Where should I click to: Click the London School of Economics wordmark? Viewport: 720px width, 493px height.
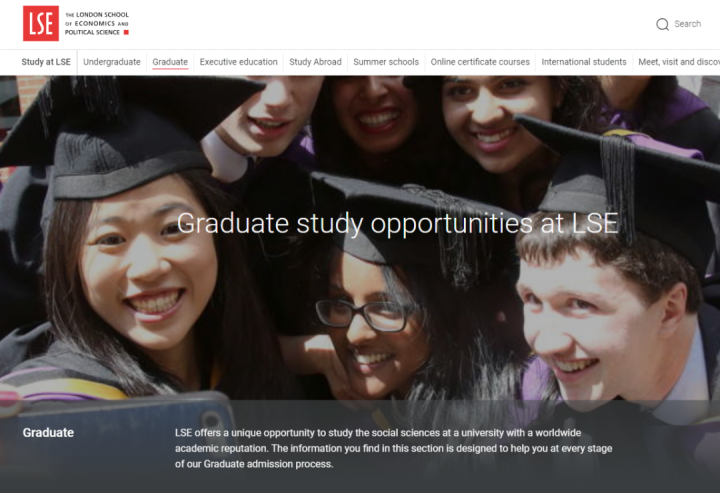[x=97, y=23]
